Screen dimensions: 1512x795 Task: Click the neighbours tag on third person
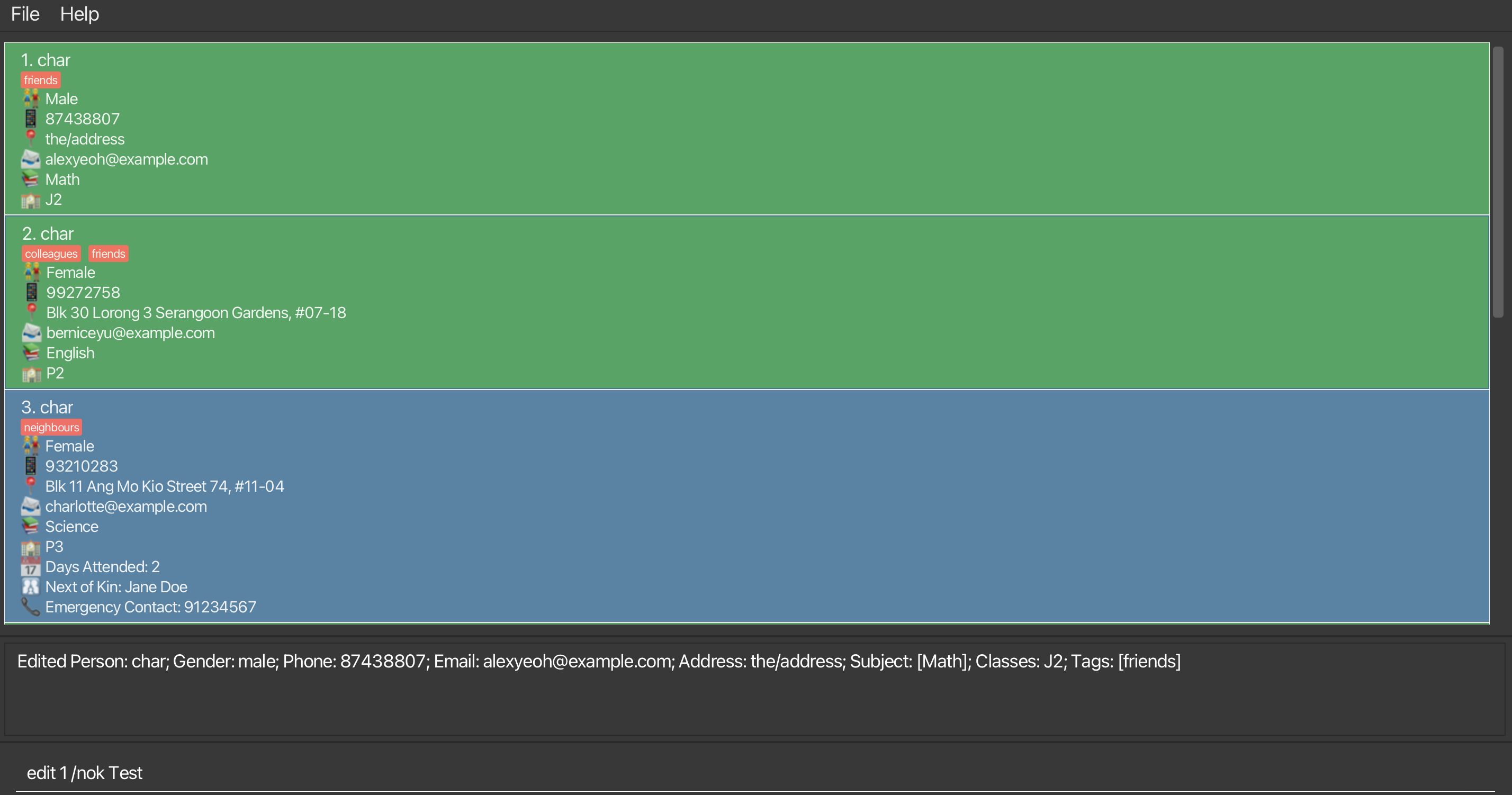point(51,427)
